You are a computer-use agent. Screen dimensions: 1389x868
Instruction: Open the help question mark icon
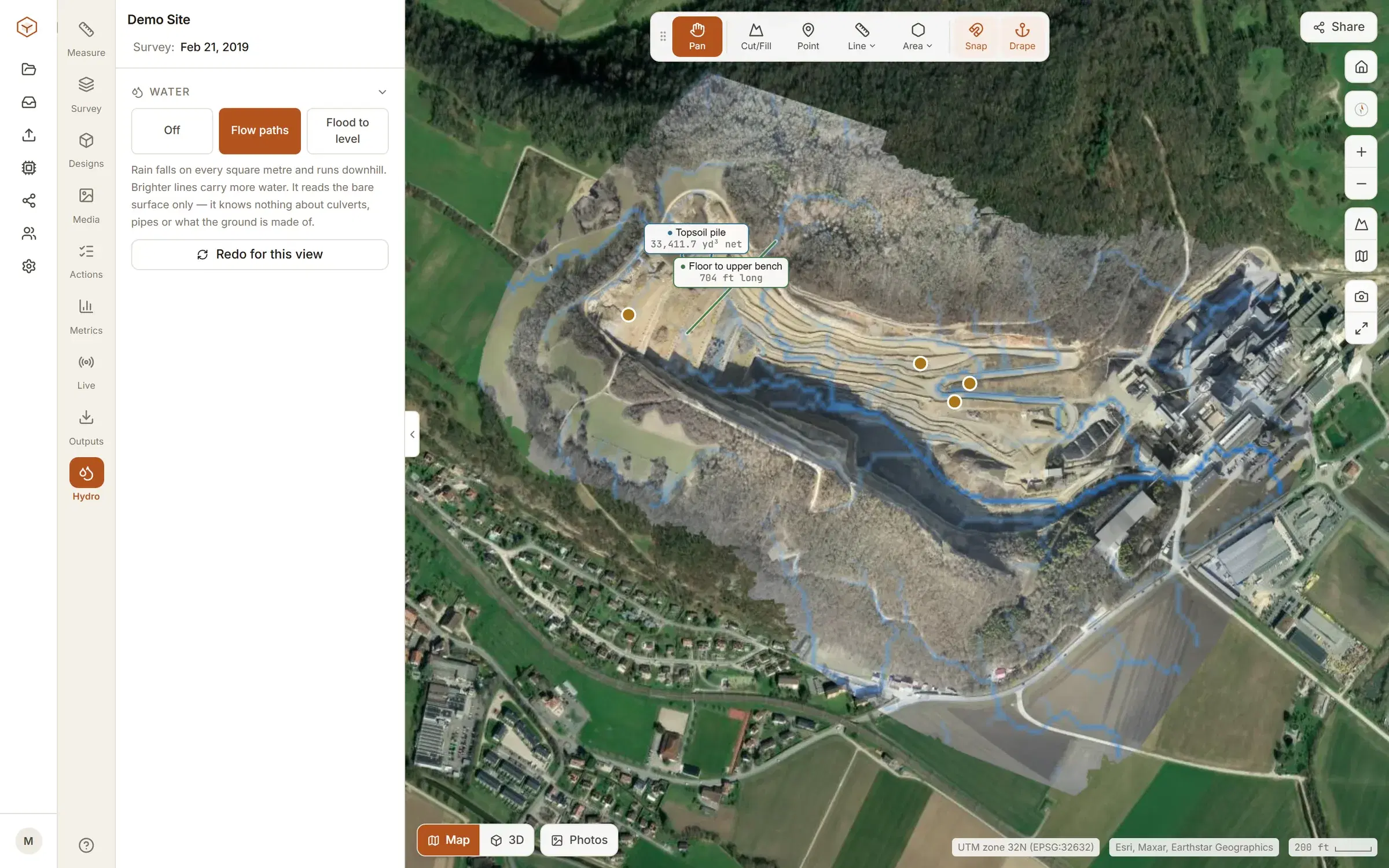point(86,845)
